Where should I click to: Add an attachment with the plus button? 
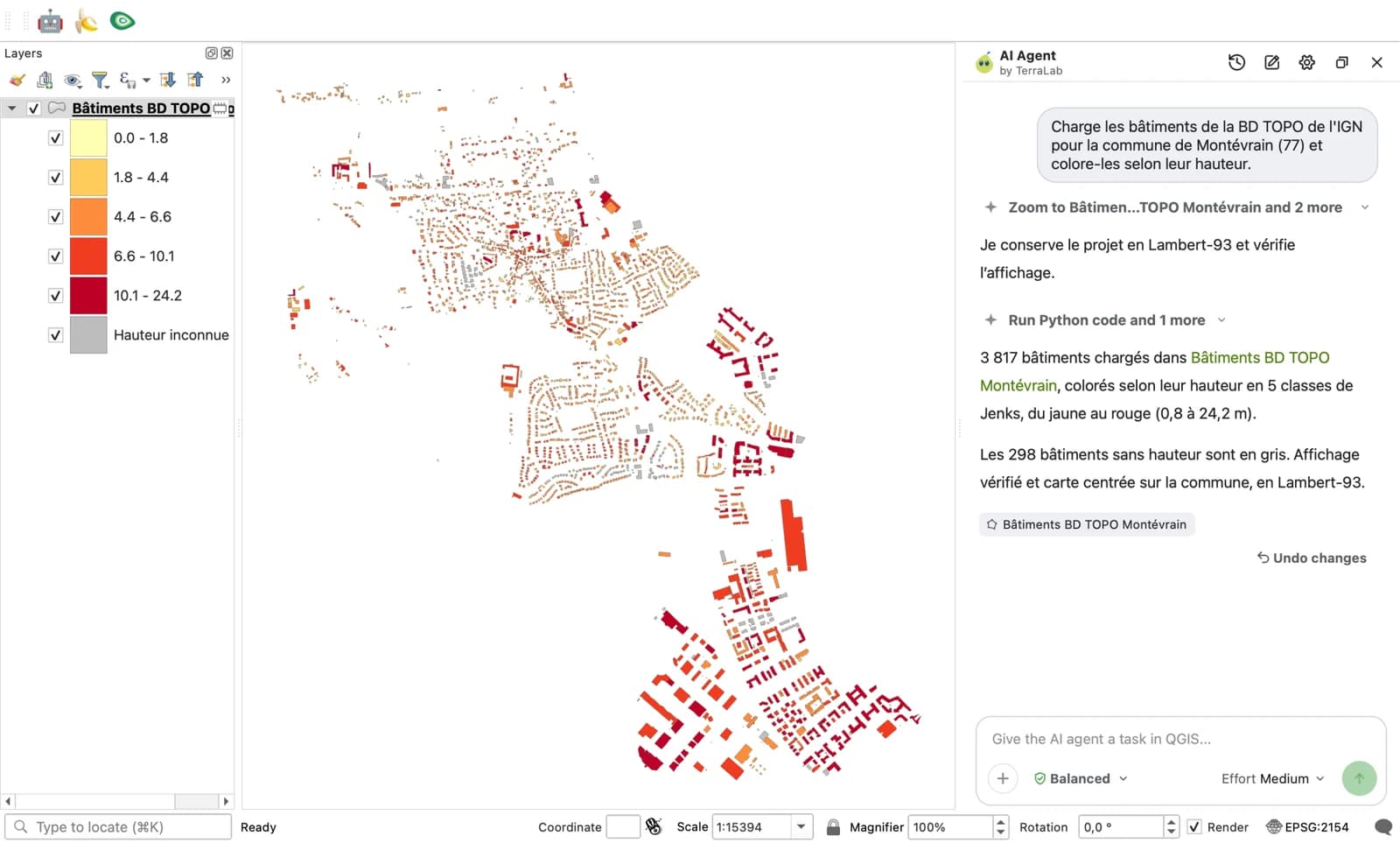pyautogui.click(x=1003, y=778)
